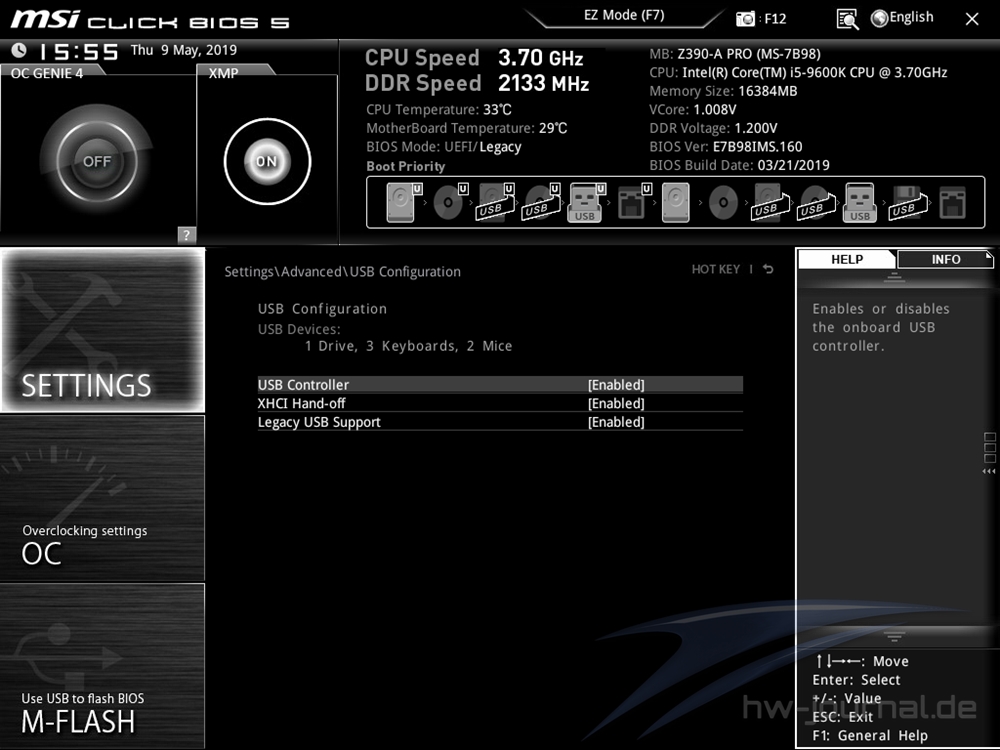Click VCore 1.008V reading
The height and width of the screenshot is (750, 1000).
click(x=693, y=110)
